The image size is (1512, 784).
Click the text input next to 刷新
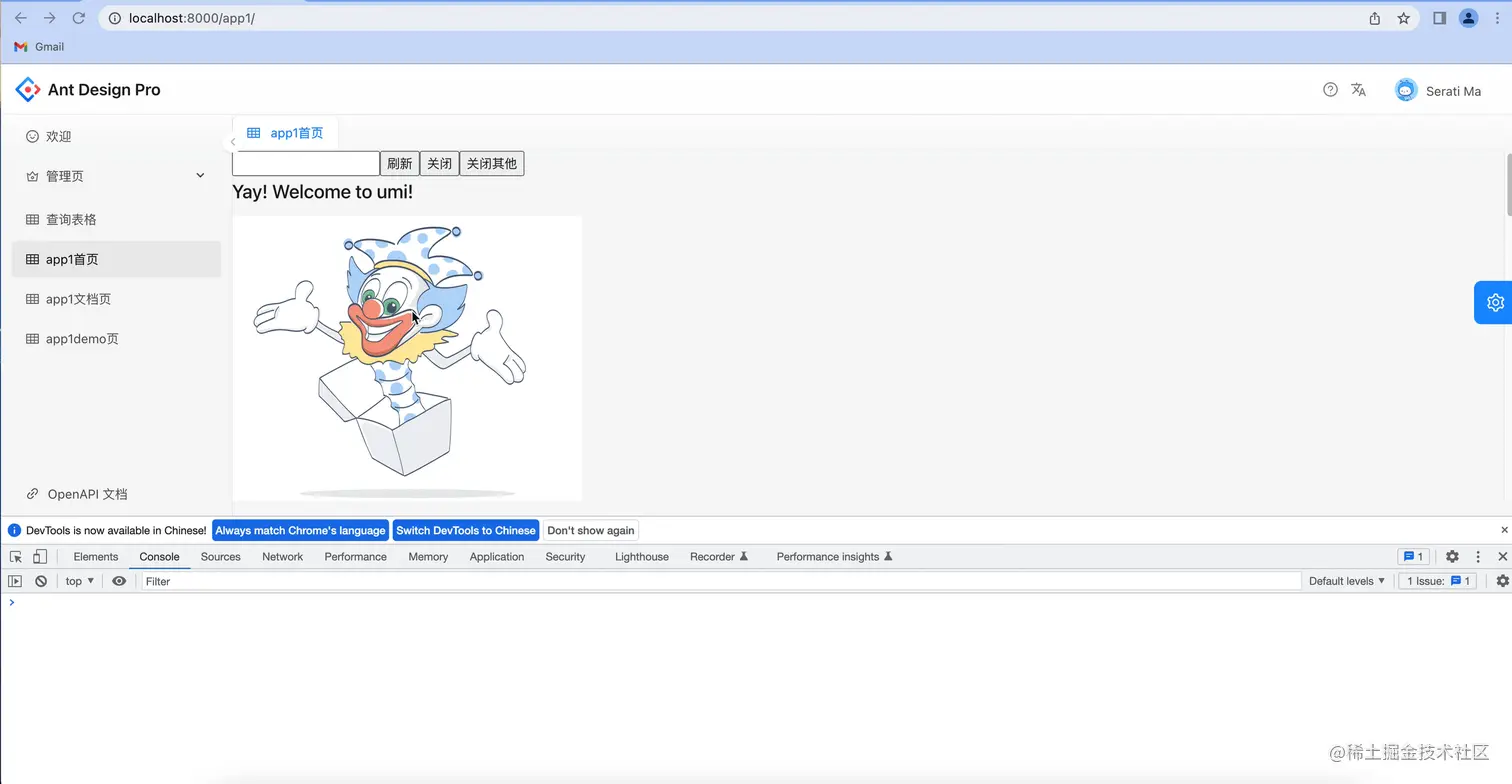pos(306,164)
